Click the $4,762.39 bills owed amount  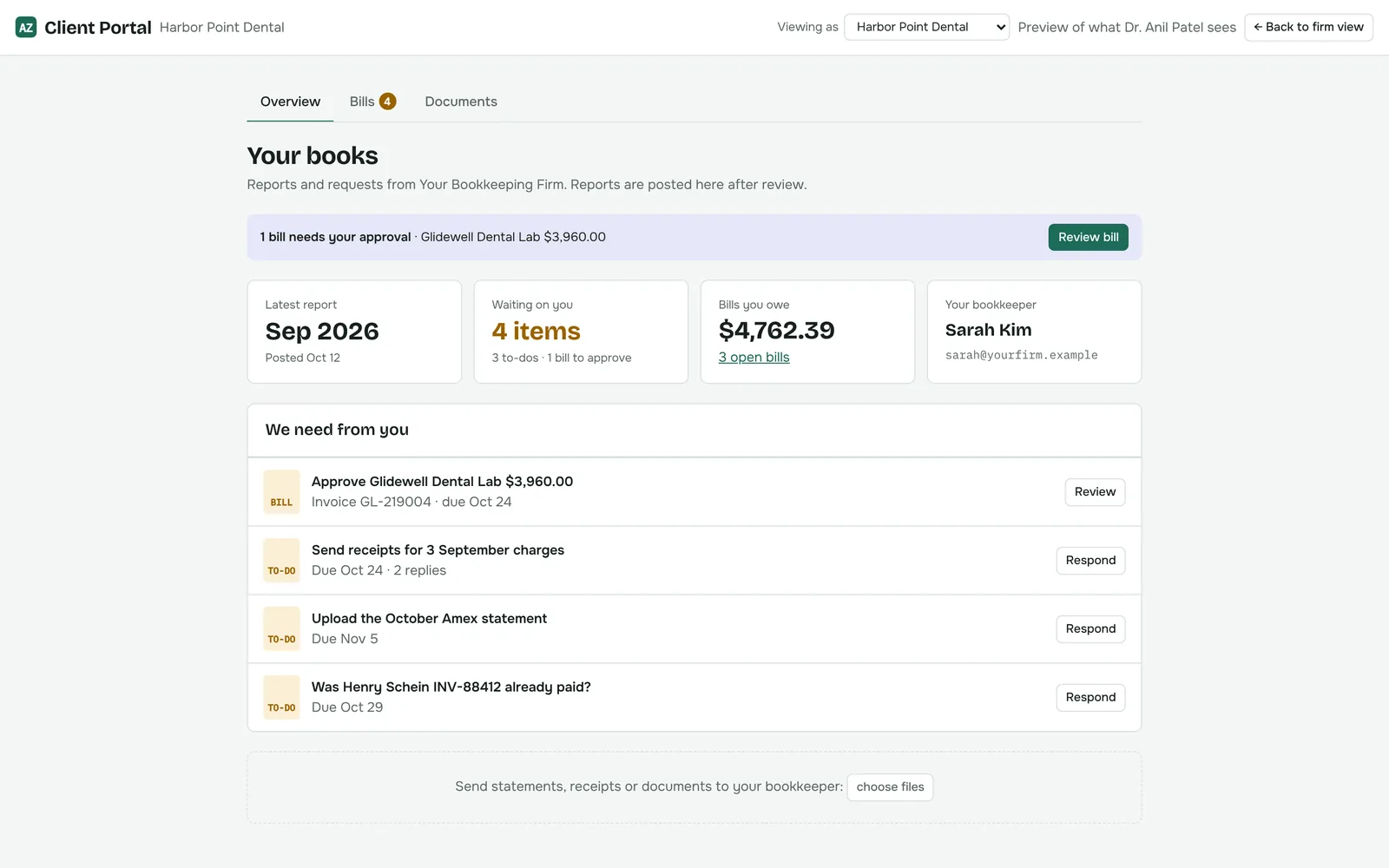[776, 331]
